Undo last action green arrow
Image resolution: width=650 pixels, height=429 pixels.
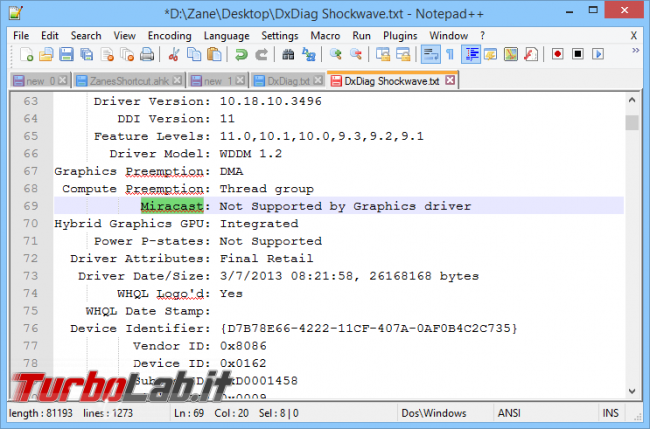click(241, 54)
